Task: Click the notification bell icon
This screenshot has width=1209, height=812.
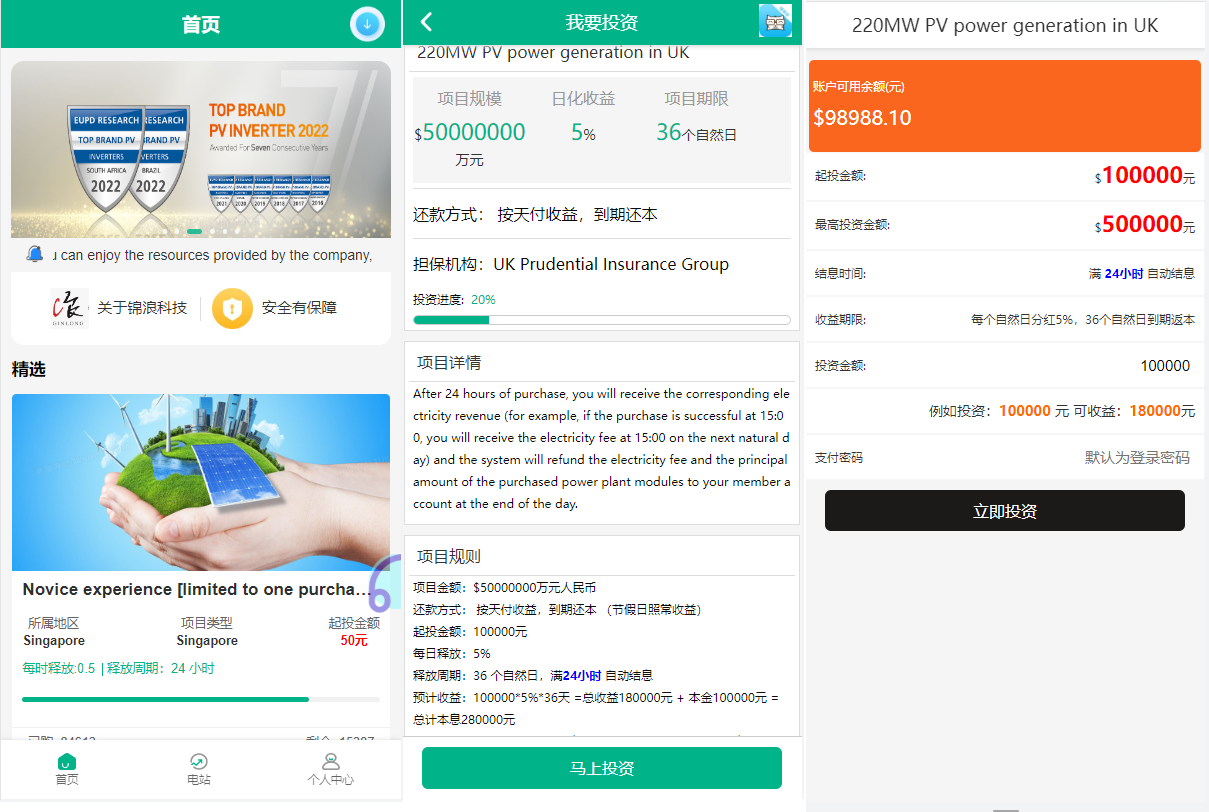Action: (x=35, y=254)
